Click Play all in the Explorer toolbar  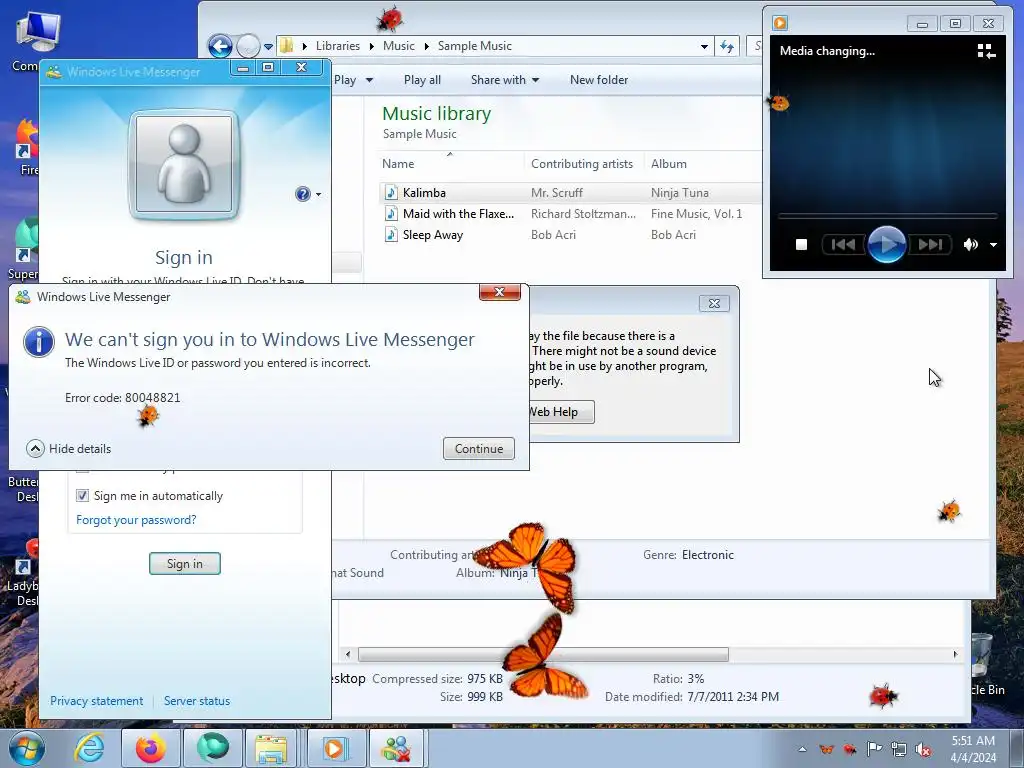(x=422, y=80)
